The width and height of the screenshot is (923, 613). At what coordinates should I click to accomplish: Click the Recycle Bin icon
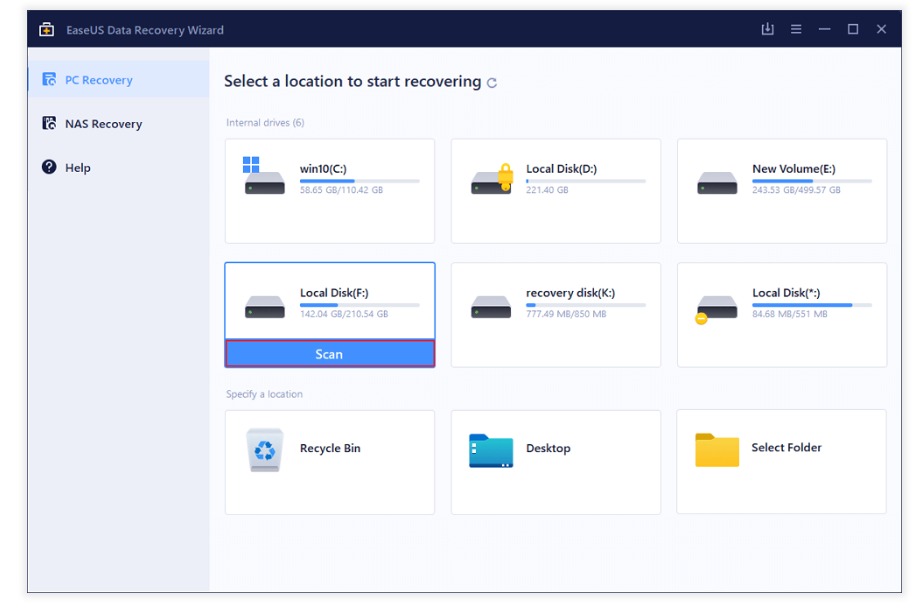(265, 450)
